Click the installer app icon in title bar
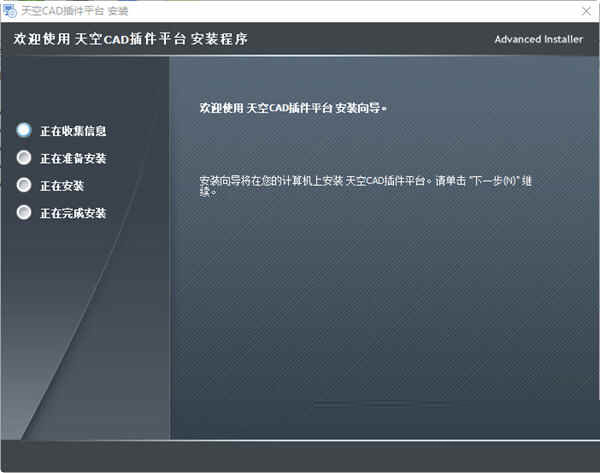600x473 pixels. [x=10, y=11]
